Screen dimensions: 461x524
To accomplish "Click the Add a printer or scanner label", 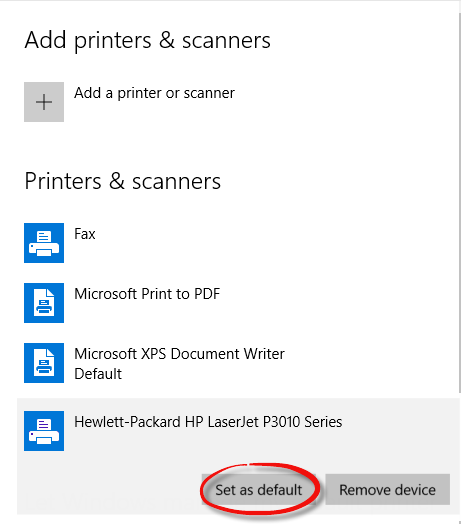I will click(x=154, y=93).
